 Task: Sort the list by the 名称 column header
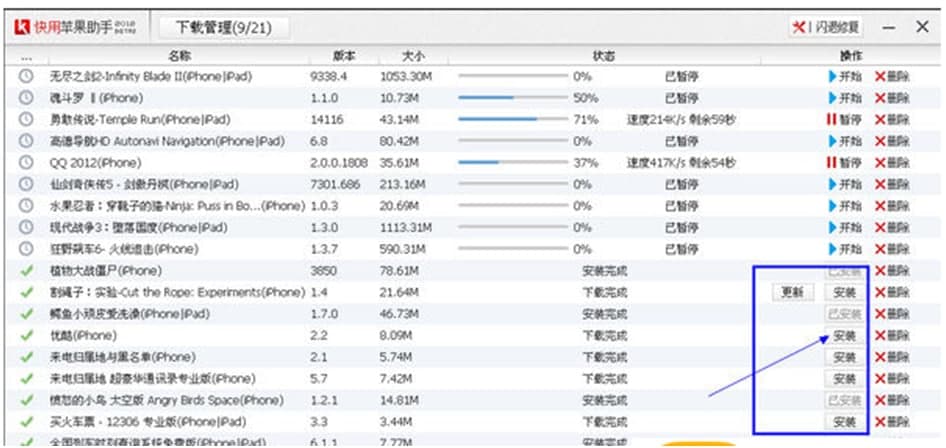point(180,56)
